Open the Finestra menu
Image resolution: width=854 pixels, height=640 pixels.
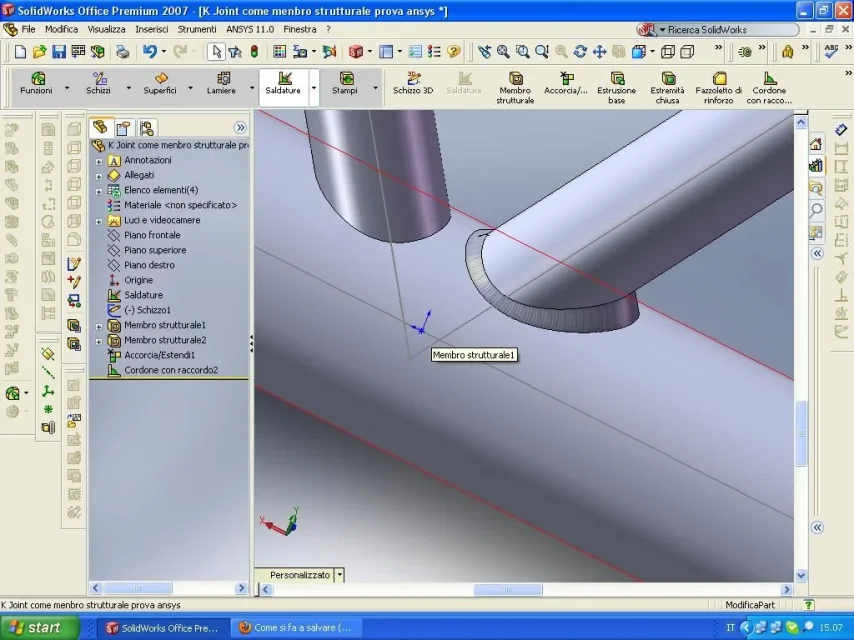(300, 29)
